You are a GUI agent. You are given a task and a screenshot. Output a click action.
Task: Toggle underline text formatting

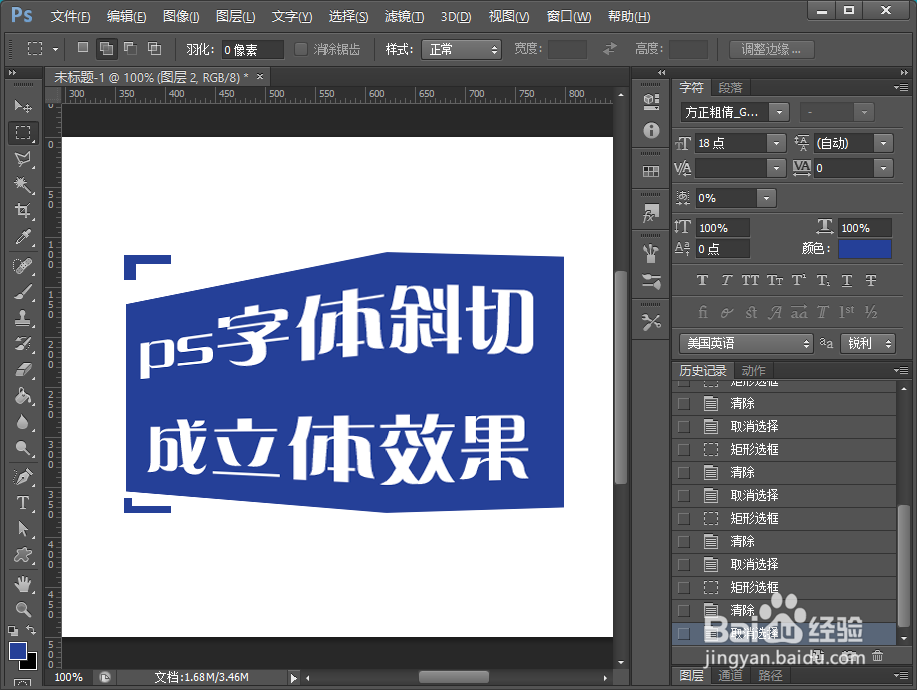click(846, 280)
